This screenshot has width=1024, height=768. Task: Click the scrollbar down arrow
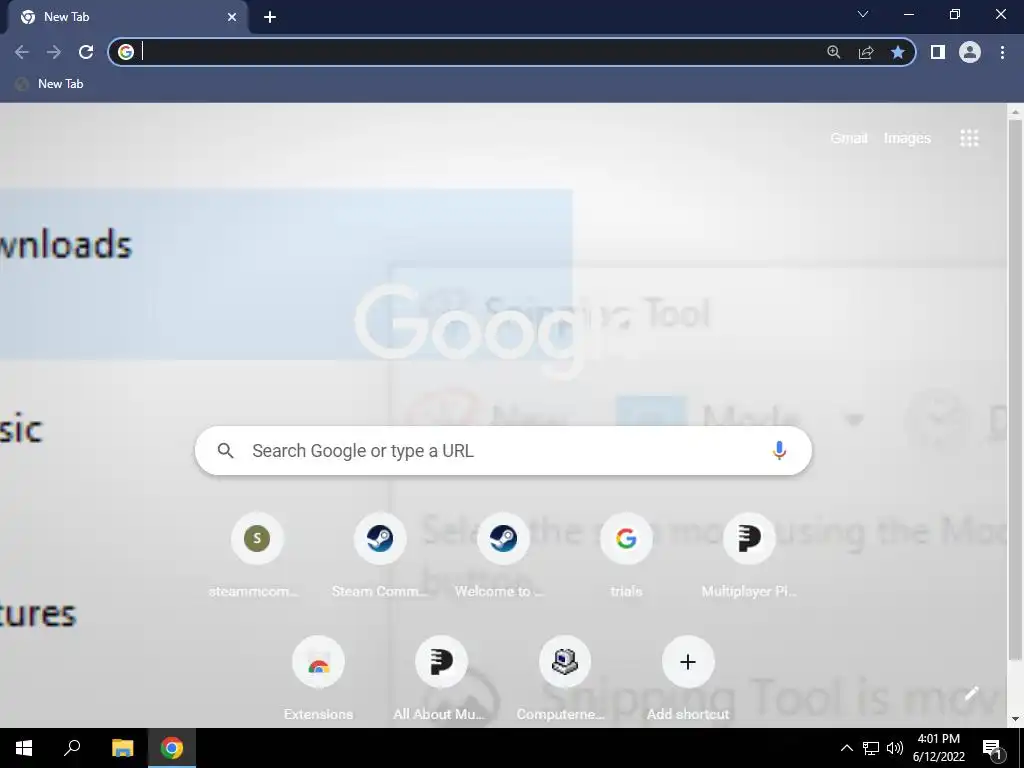click(1015, 719)
